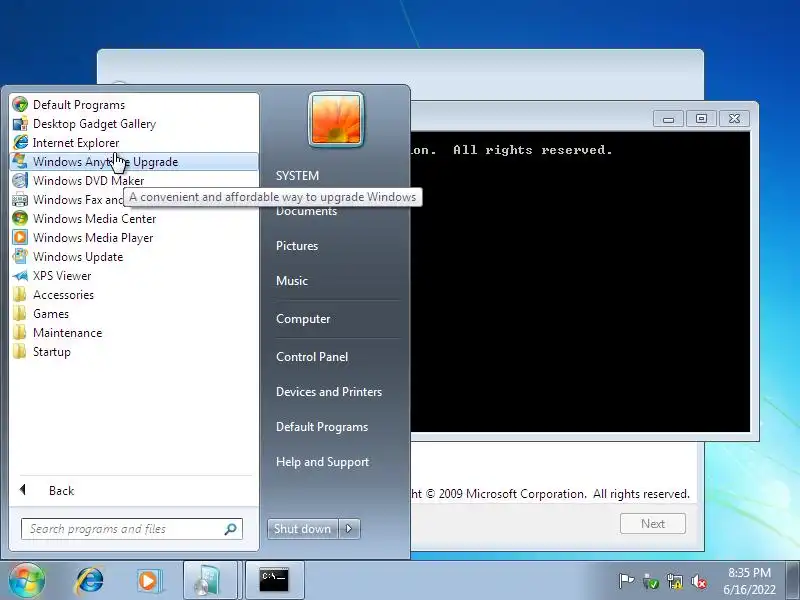
Task: Expand the Accessories folder
Action: pyautogui.click(x=134, y=294)
